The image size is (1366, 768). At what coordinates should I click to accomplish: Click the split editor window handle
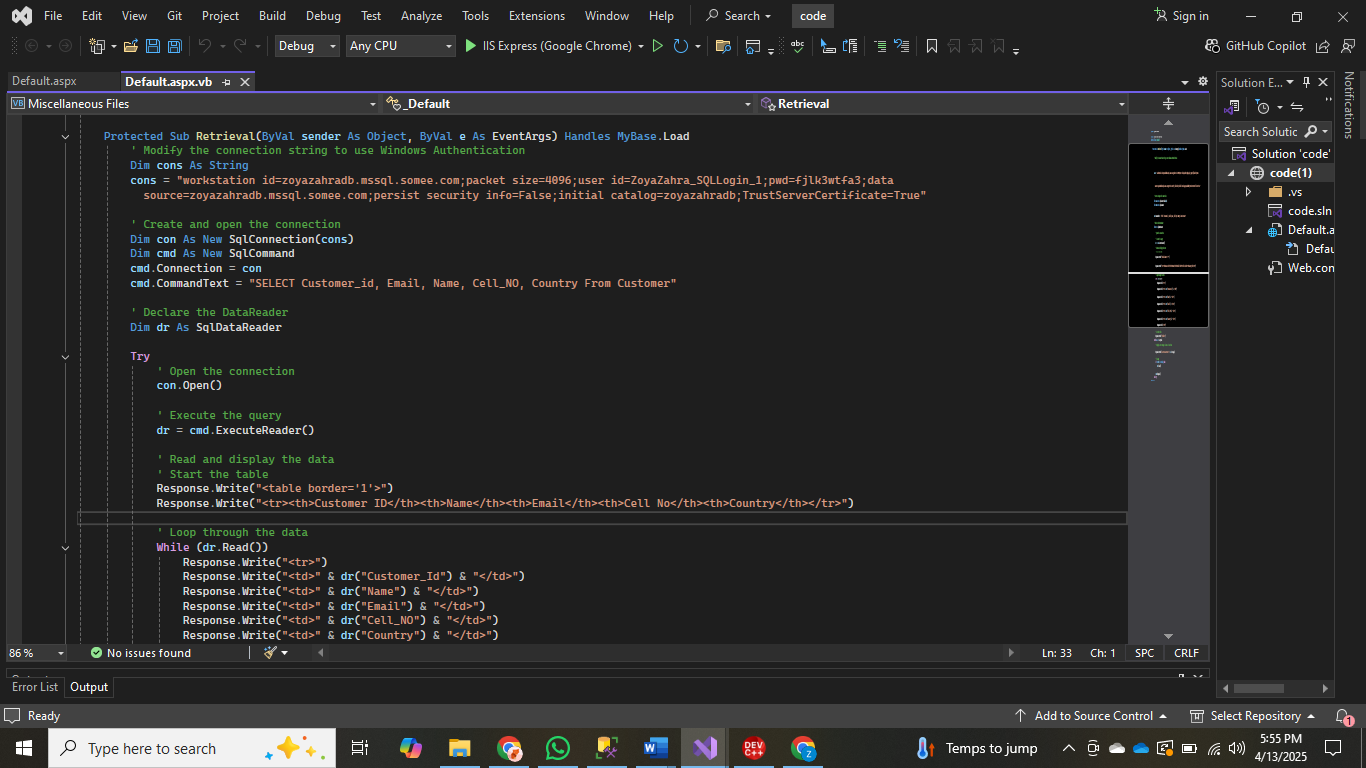1168,104
